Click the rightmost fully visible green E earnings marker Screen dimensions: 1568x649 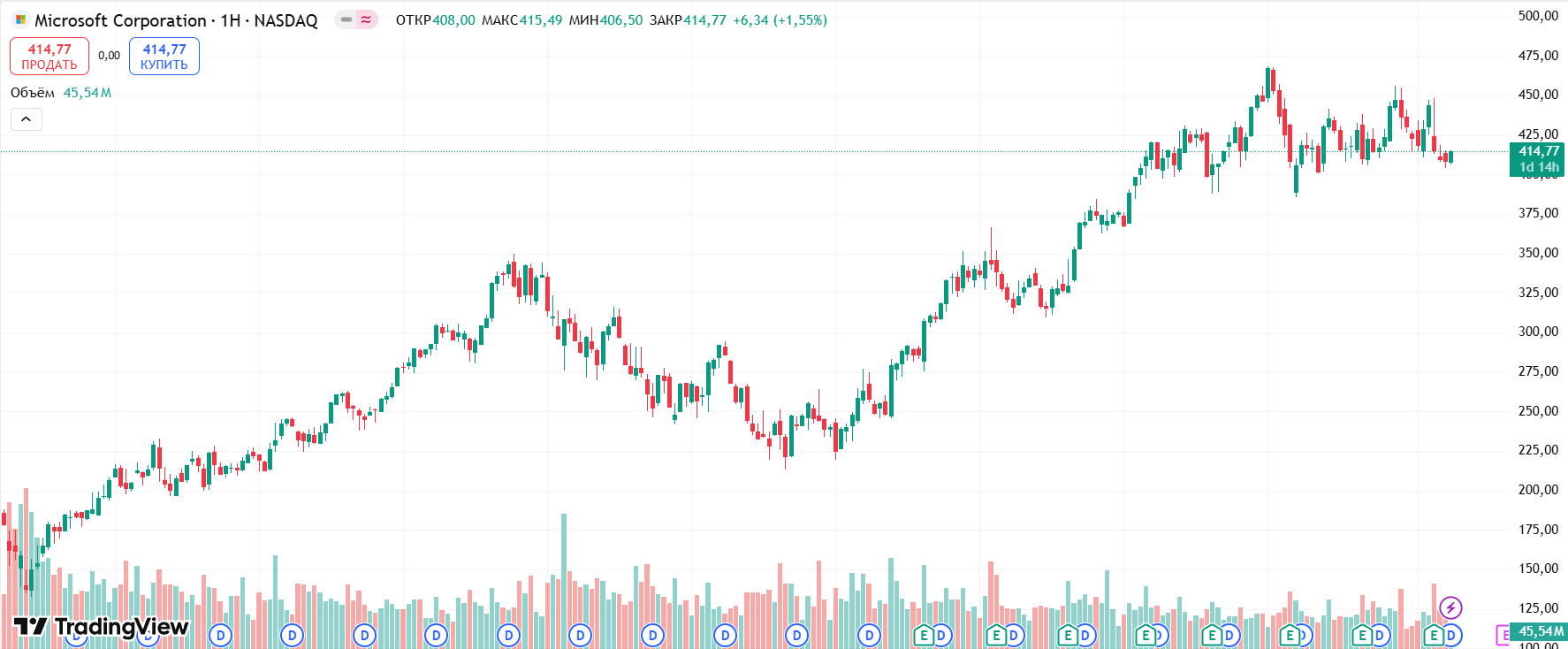tap(1434, 635)
